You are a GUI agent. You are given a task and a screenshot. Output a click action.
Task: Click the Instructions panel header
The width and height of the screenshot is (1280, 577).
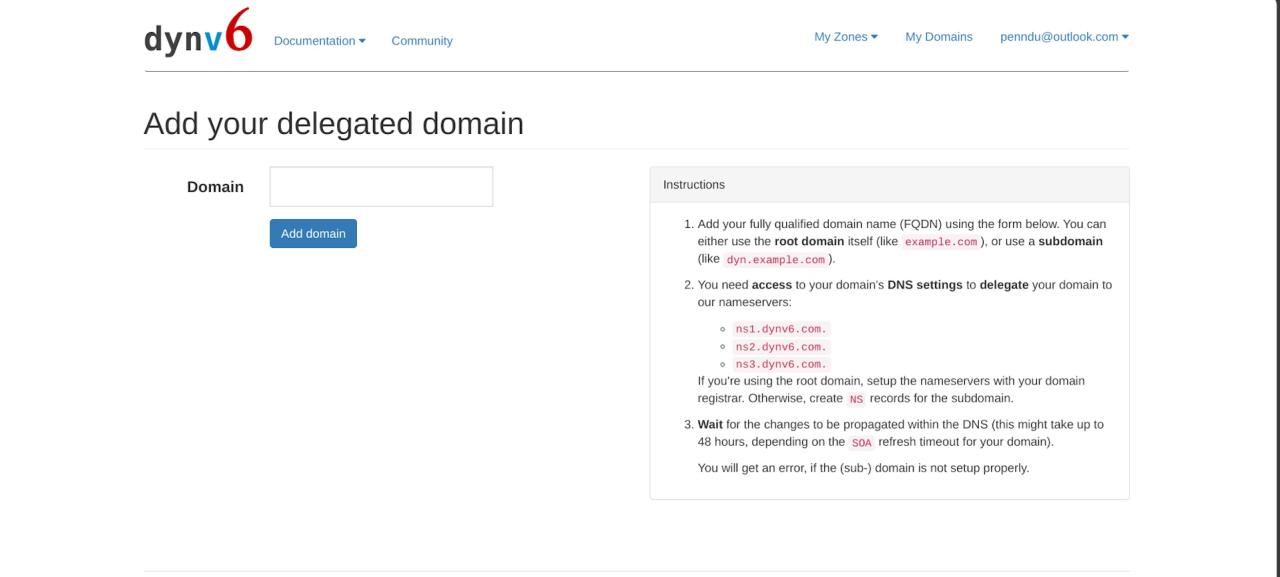point(889,185)
